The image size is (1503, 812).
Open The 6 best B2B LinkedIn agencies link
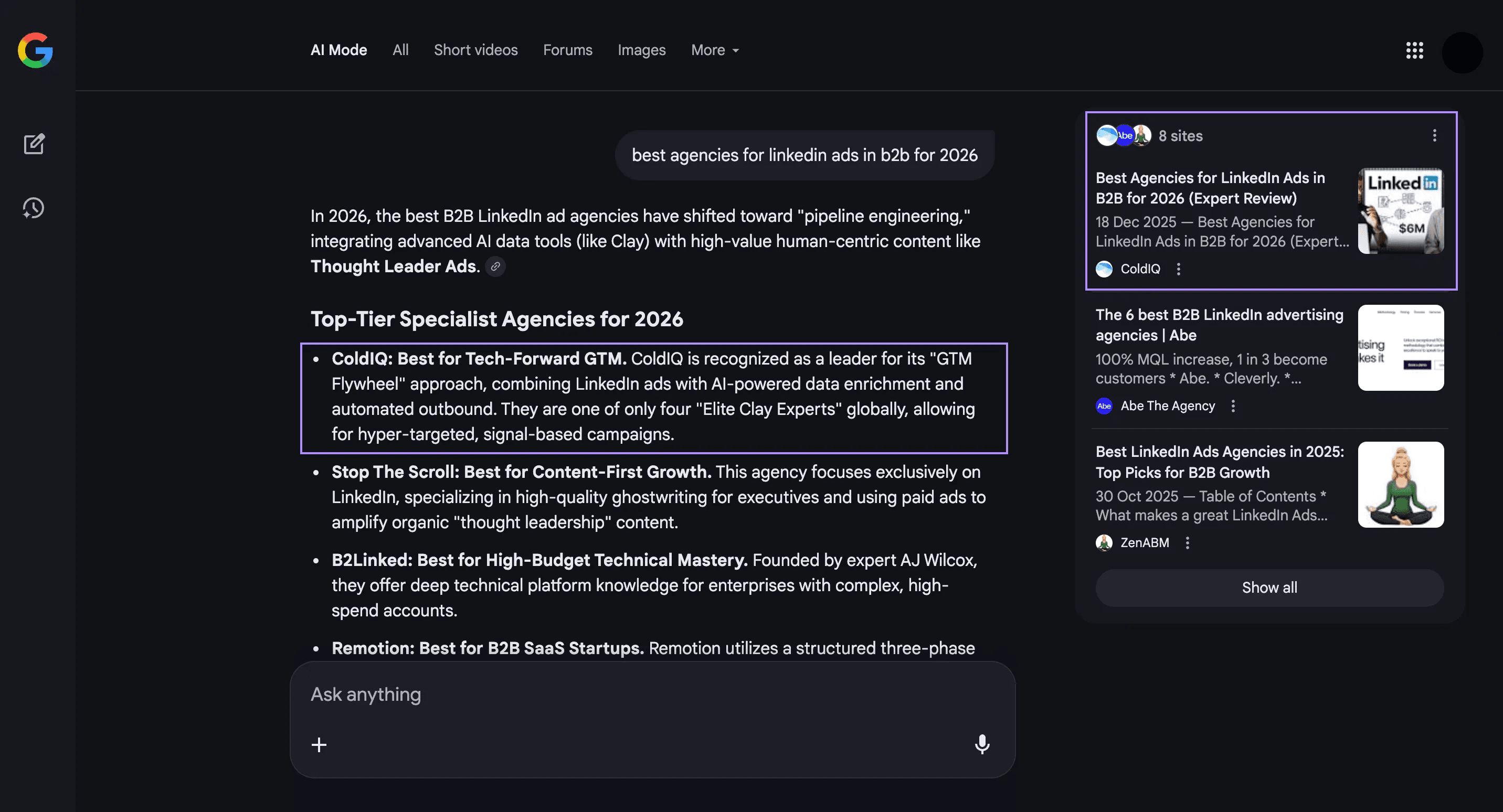point(1219,325)
